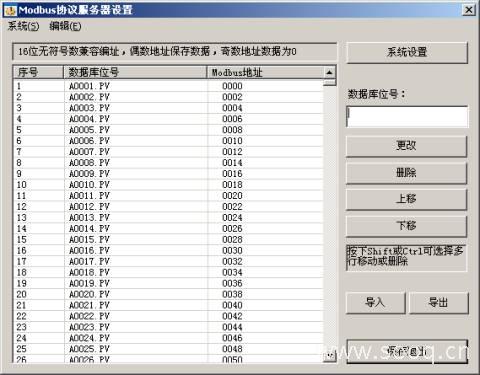Image resolution: width=480 pixels, height=375 pixels.
Task: Select row A0005.PV
Action: pyautogui.click(x=168, y=130)
